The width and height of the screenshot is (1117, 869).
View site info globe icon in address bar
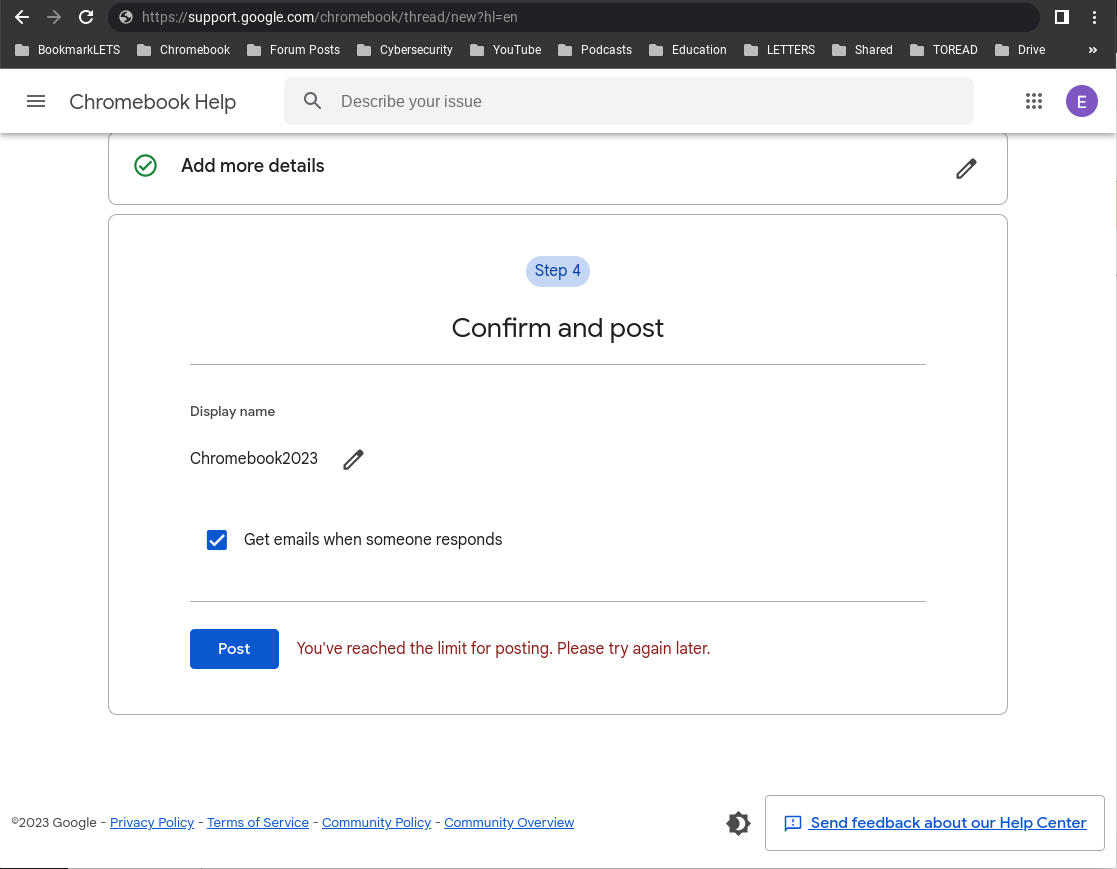(126, 17)
